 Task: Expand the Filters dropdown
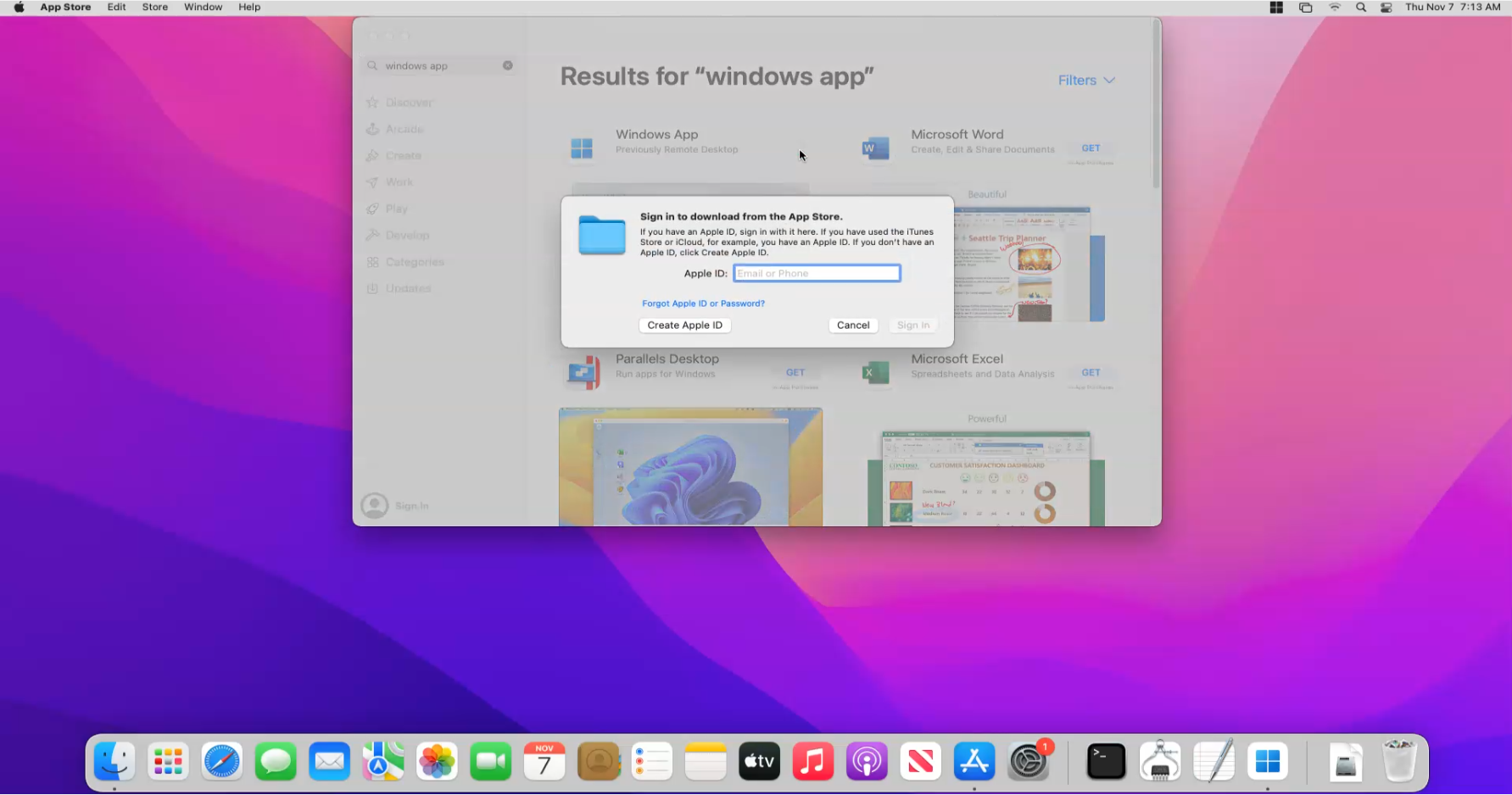point(1085,81)
